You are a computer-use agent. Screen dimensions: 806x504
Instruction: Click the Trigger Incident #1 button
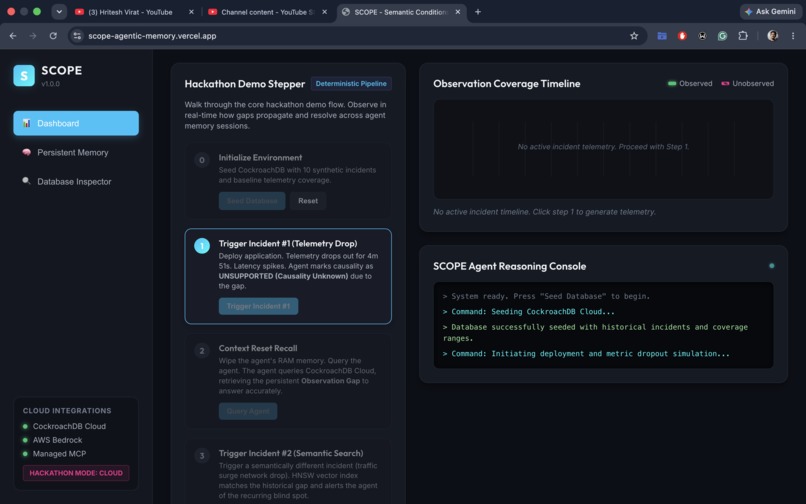point(259,307)
